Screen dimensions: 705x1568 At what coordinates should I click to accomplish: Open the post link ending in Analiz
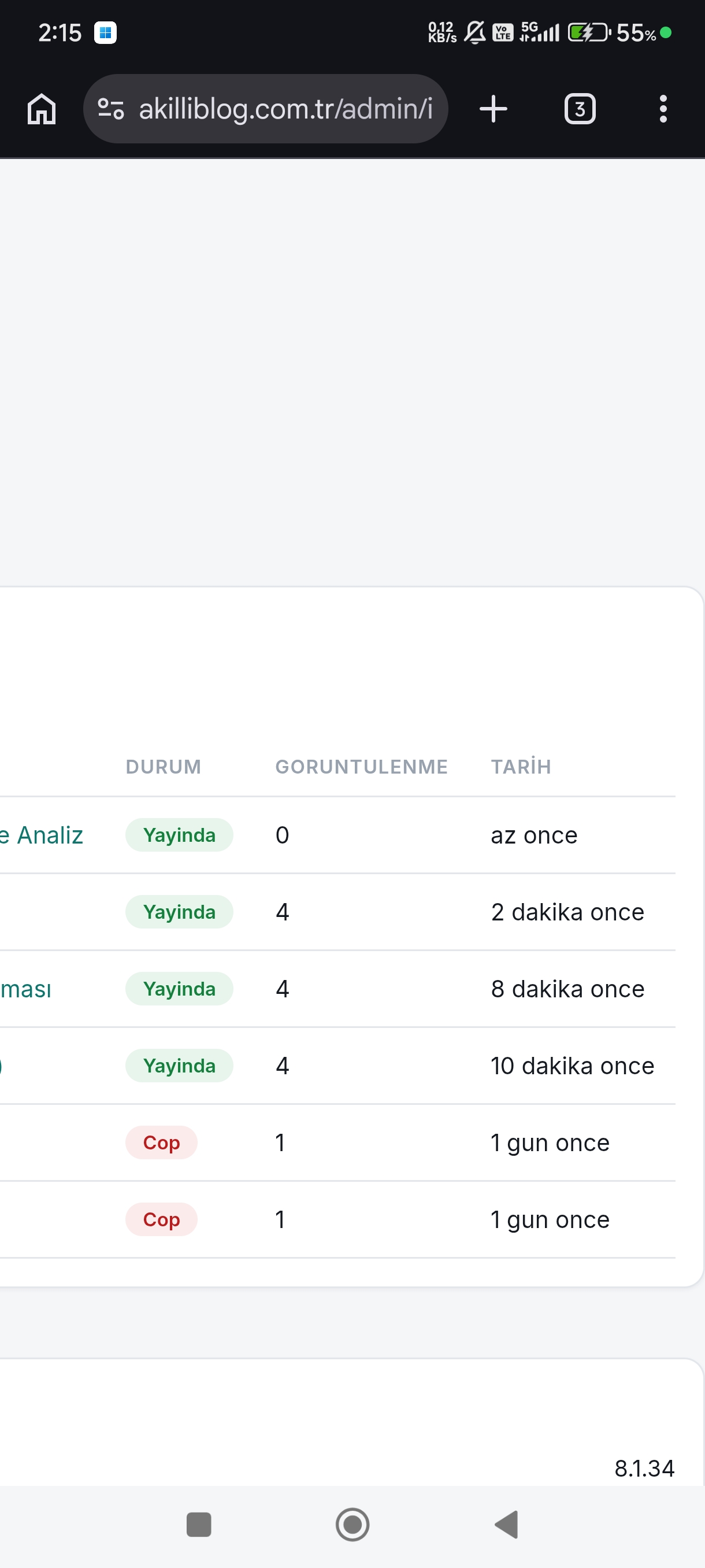coord(42,835)
